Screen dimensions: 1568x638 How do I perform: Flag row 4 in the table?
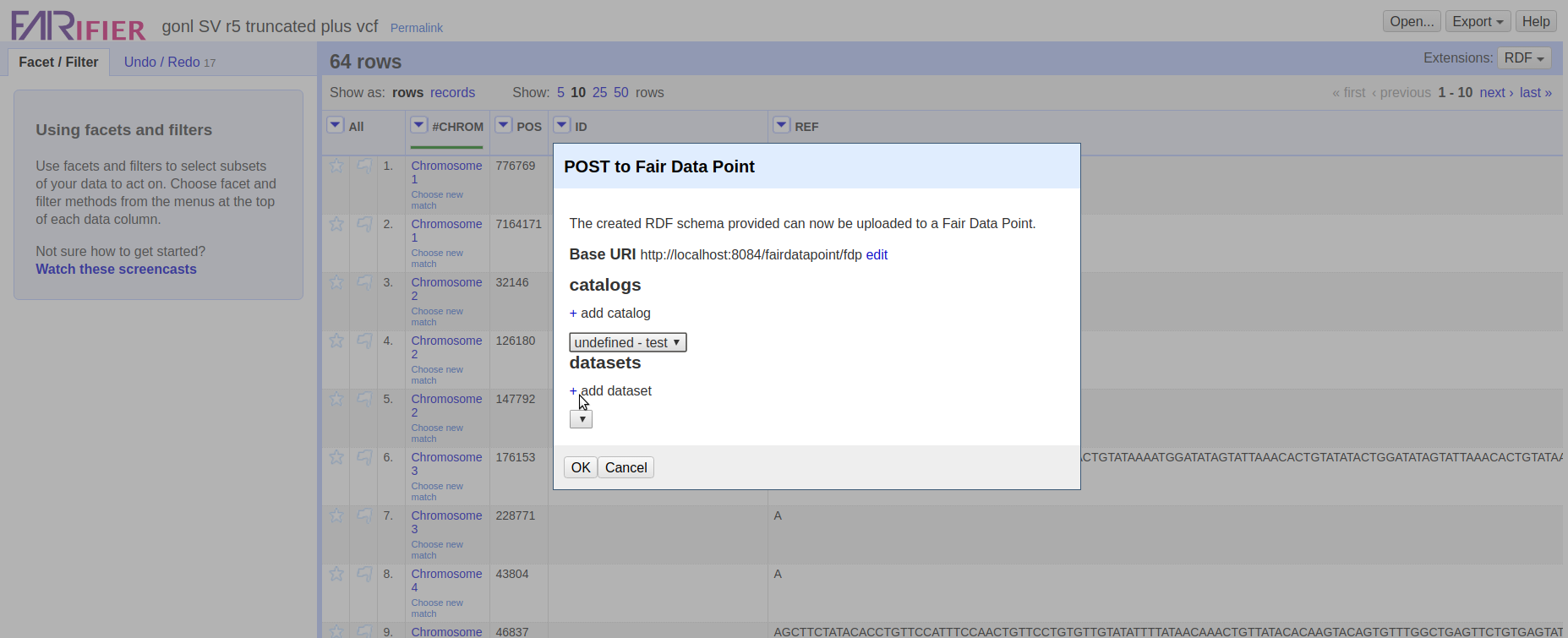coord(364,341)
